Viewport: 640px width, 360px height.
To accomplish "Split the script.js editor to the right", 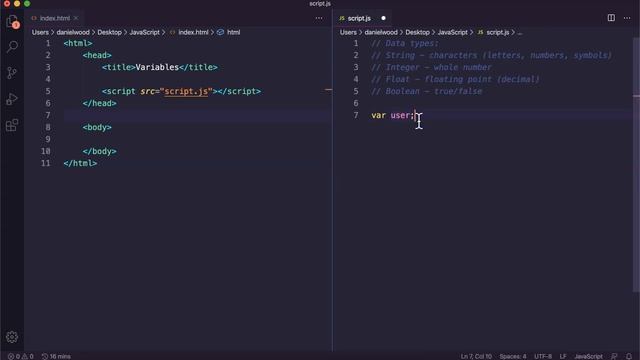I will (x=611, y=18).
